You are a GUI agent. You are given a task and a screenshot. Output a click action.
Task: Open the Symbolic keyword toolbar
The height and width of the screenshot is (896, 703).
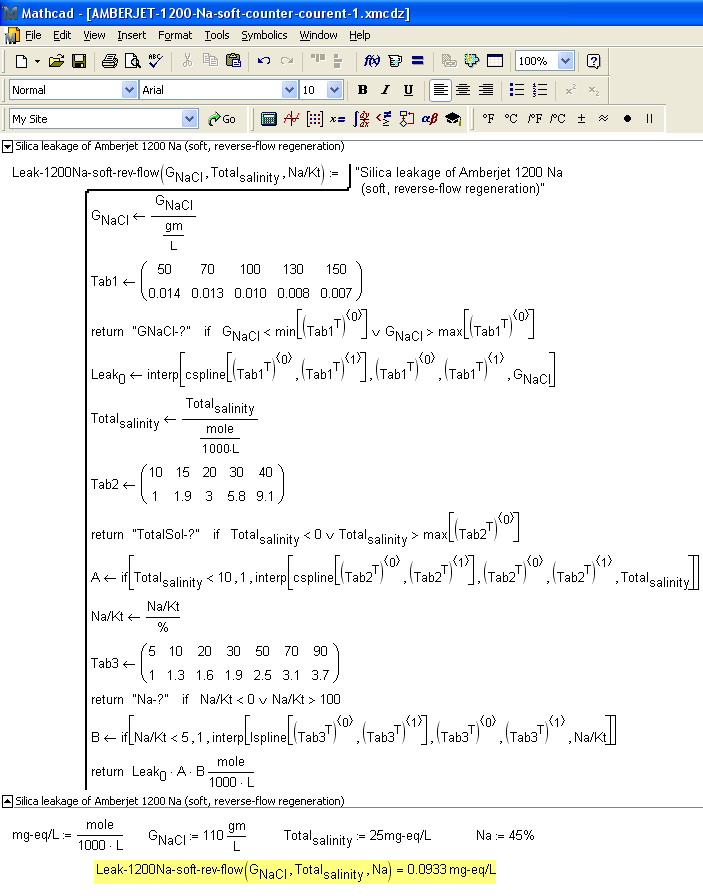coord(453,119)
